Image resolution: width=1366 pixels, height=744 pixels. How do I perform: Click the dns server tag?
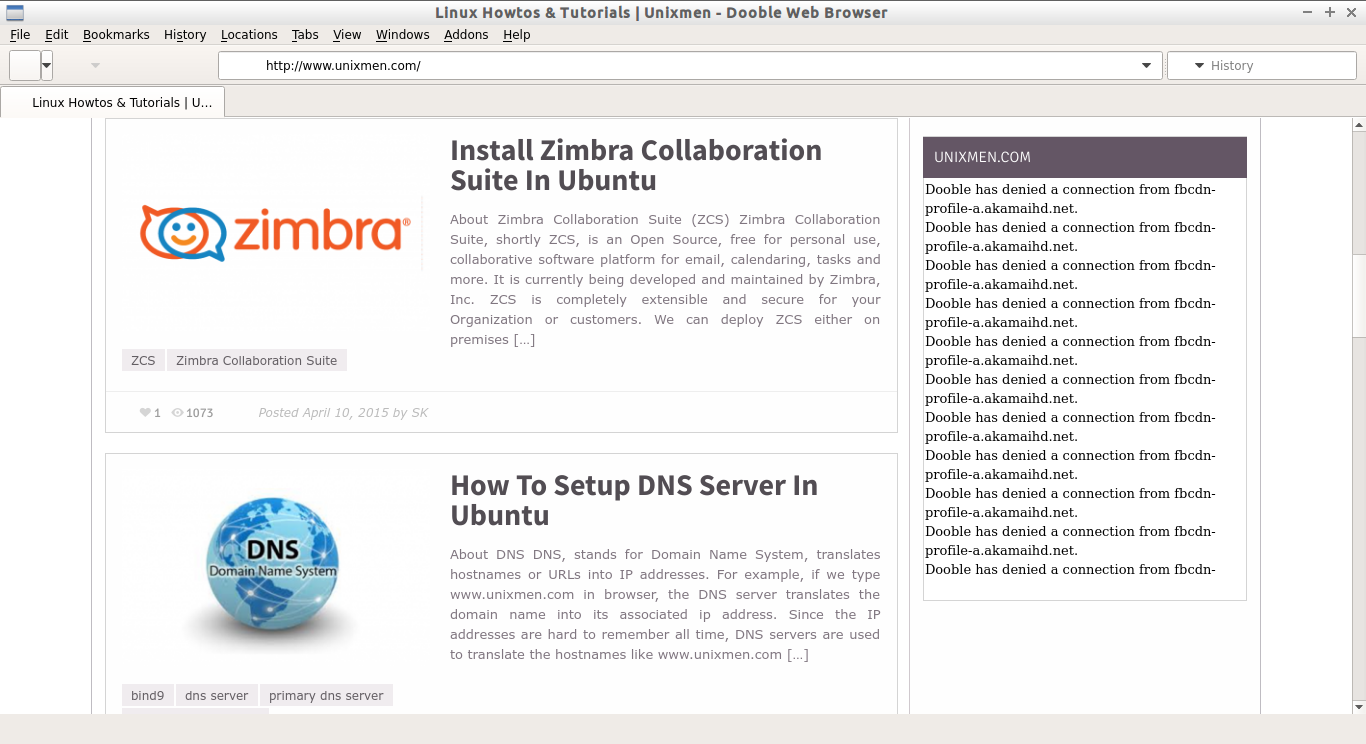216,695
